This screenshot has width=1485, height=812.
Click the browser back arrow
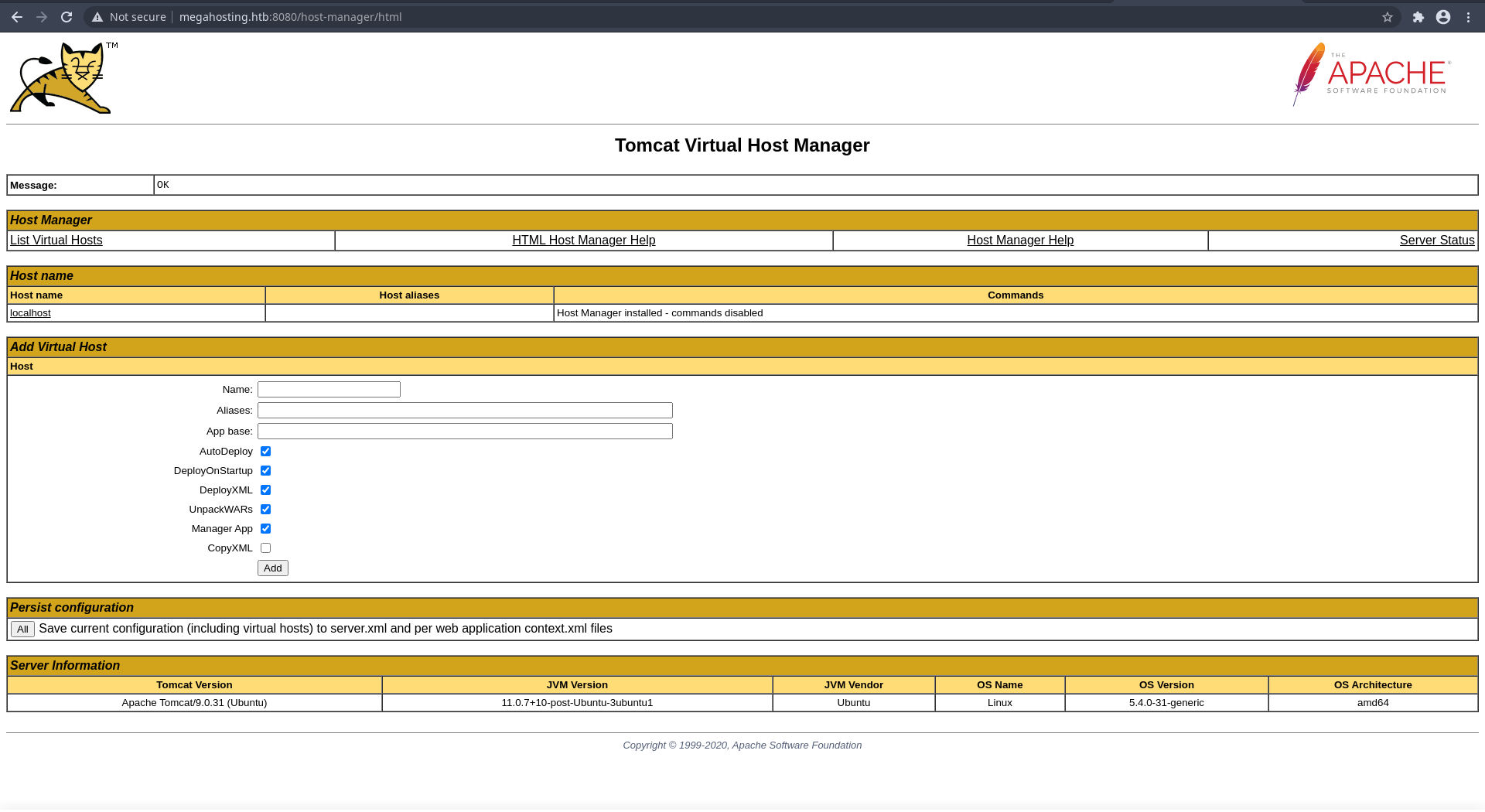[x=17, y=17]
